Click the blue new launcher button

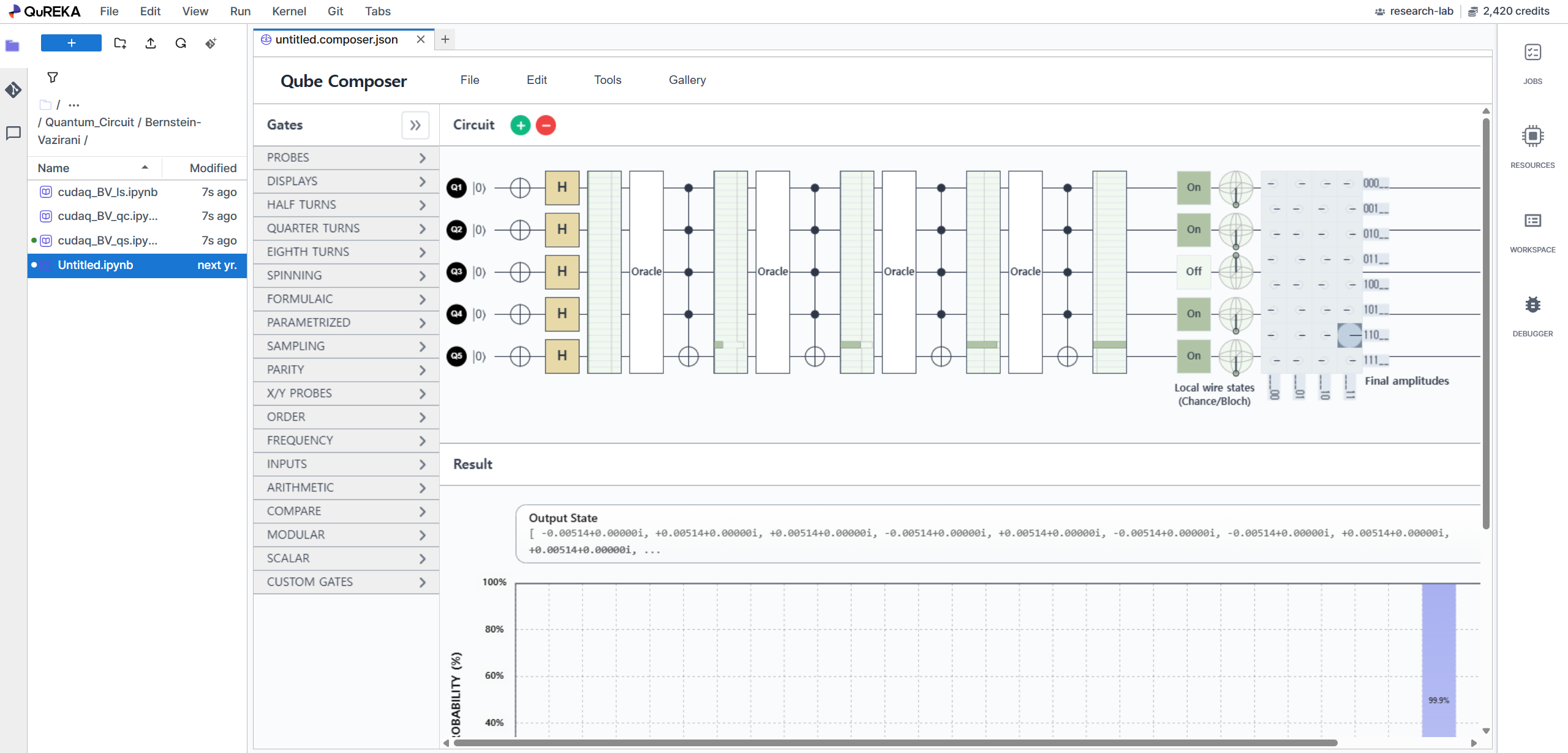tap(71, 43)
